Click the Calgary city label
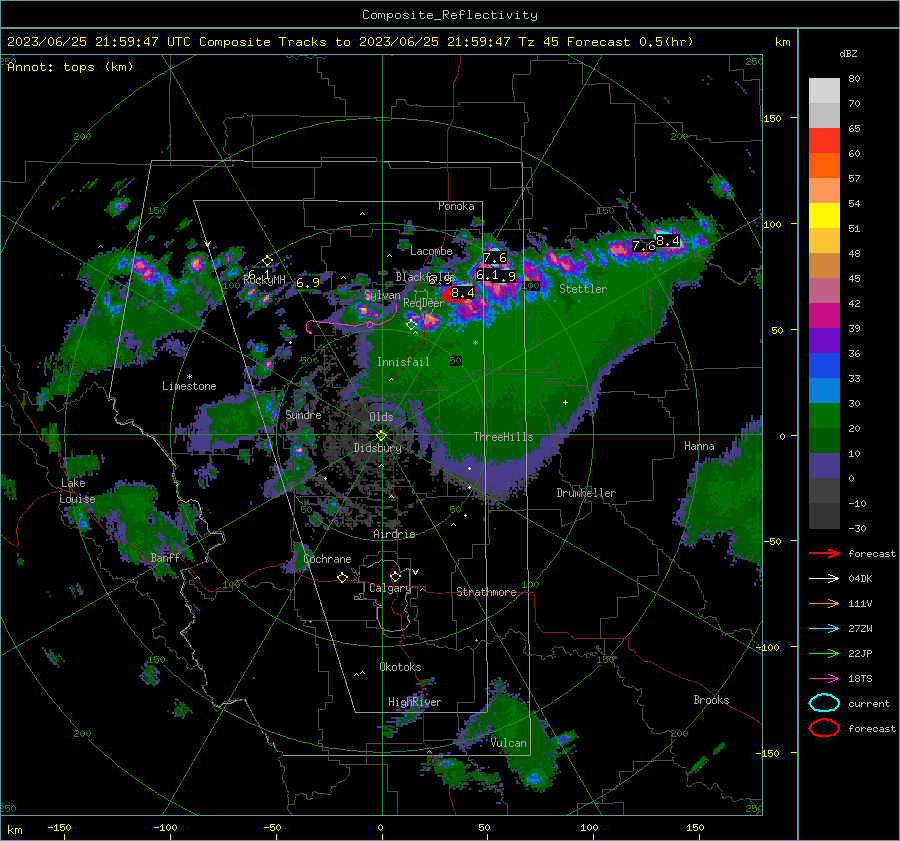The width and height of the screenshot is (900, 841). coord(390,588)
